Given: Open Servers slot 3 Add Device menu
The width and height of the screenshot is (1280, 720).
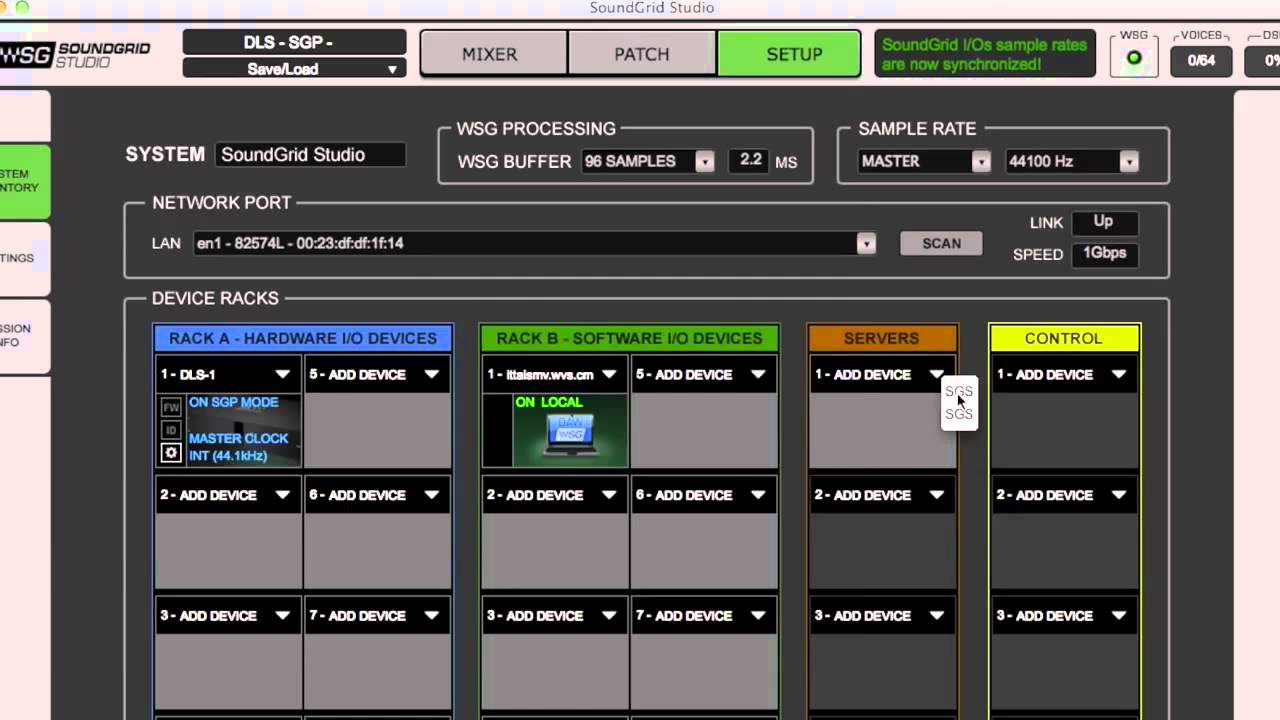Looking at the screenshot, I should [882, 616].
